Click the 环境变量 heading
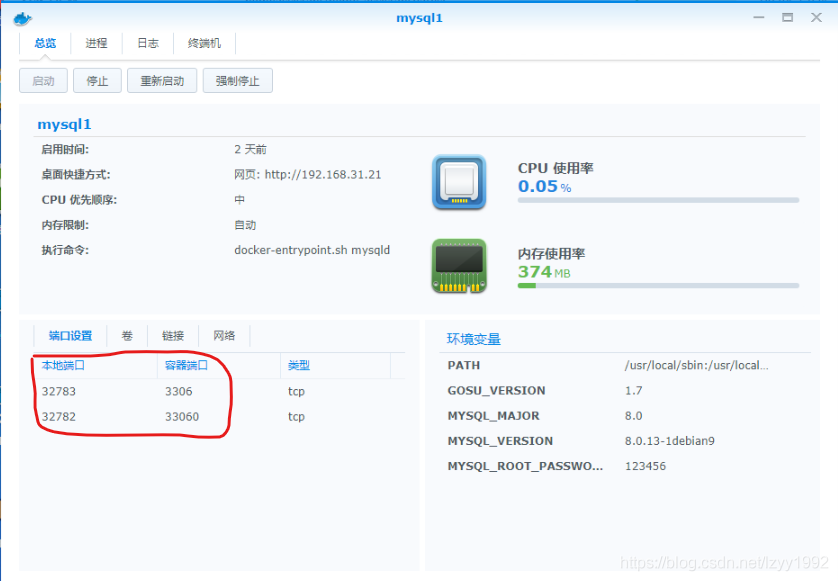 (x=474, y=339)
